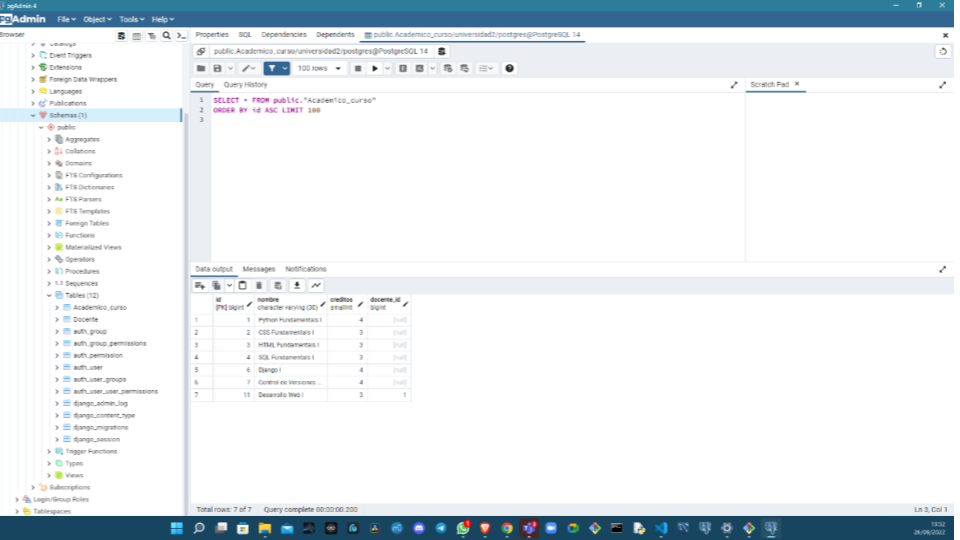Screen dimensions: 960x540
Task: Open the Explain options dropdown arrow
Action: pyautogui.click(x=432, y=69)
